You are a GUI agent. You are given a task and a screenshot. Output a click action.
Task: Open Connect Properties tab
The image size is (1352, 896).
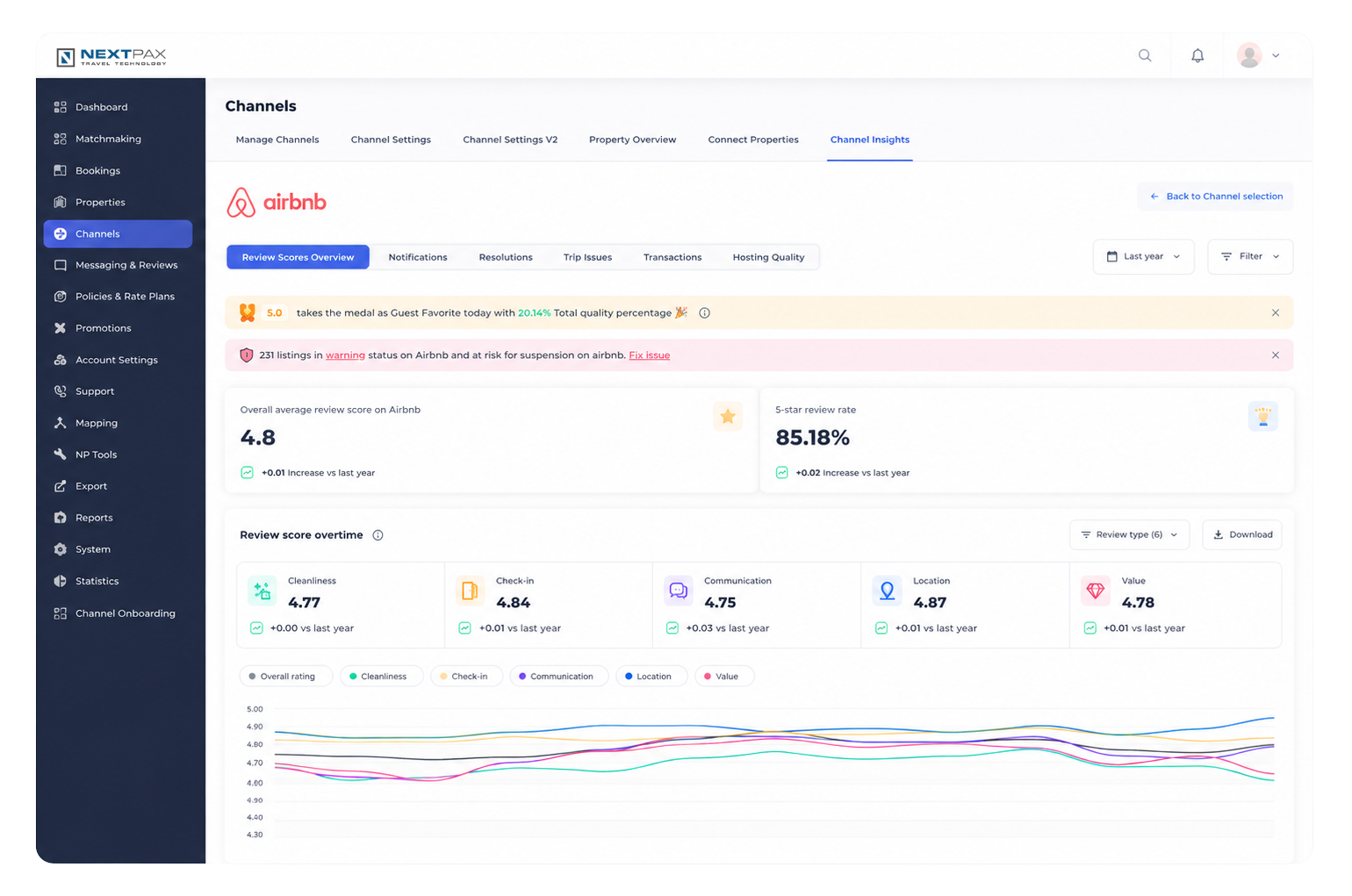753,140
